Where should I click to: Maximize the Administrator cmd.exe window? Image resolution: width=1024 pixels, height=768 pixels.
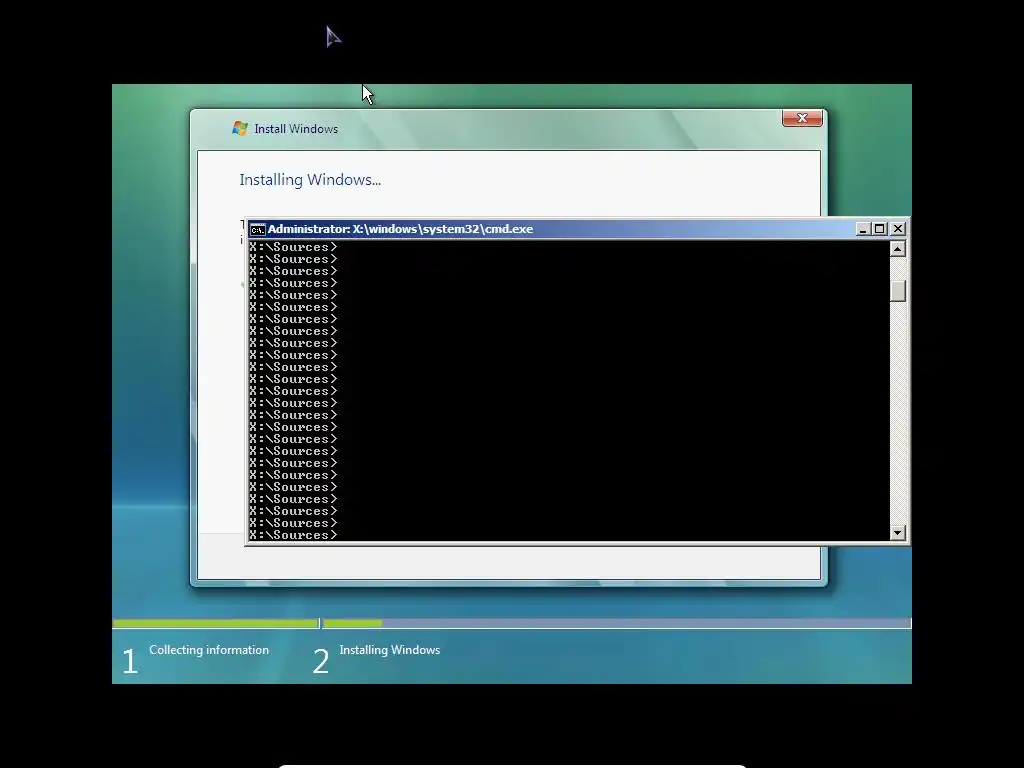880,229
